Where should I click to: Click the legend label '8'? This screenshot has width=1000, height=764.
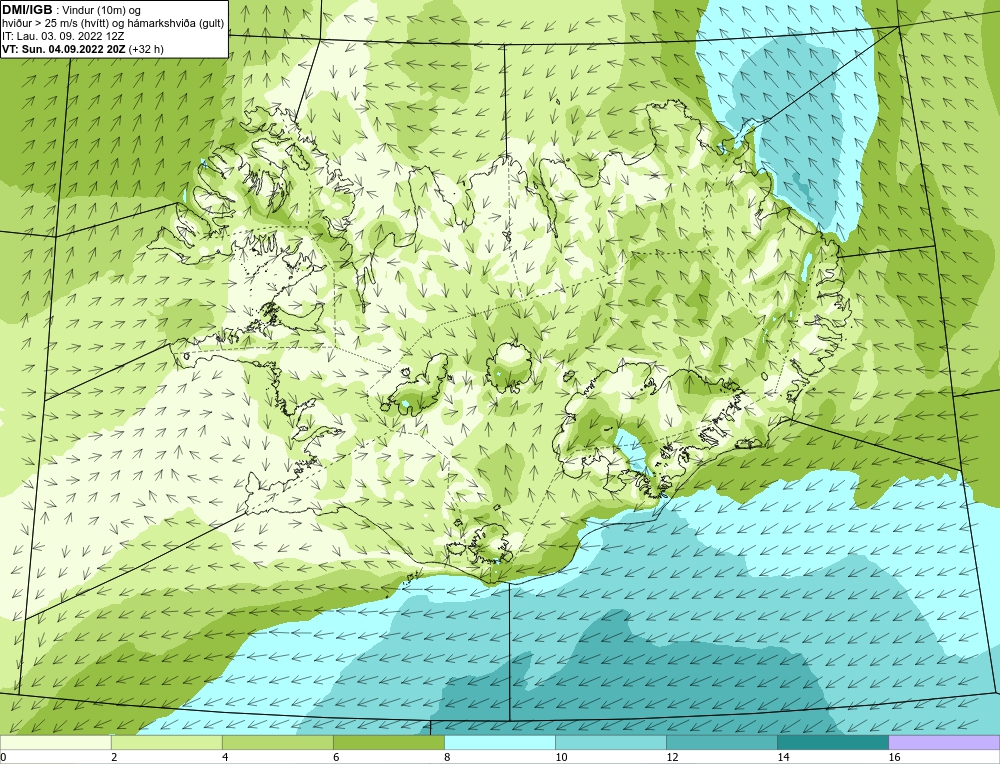click(447, 757)
